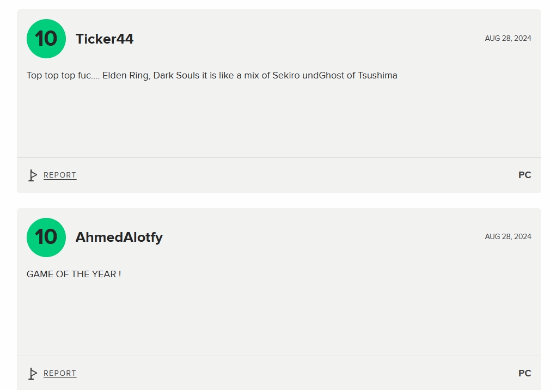550x390 pixels.
Task: Click the flag icon in AhmedAlotfy's review footer
Action: 32,374
